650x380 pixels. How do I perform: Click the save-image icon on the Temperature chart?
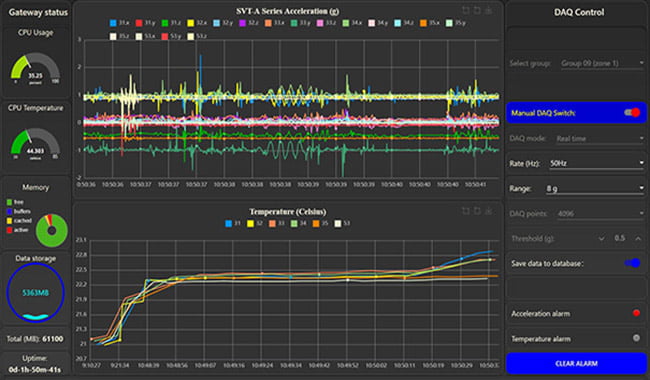488,211
